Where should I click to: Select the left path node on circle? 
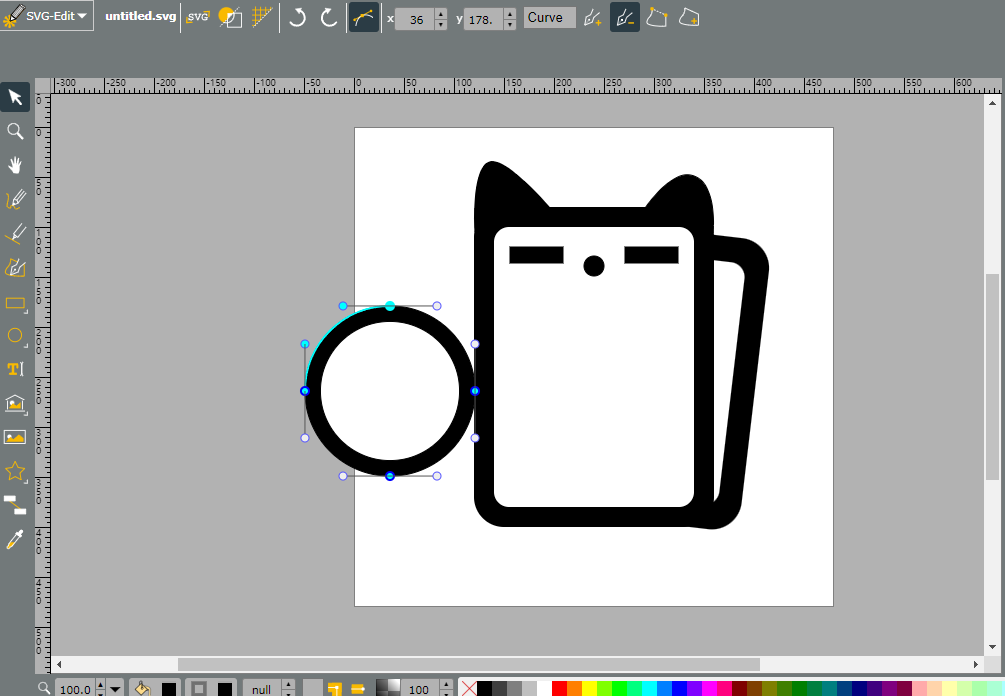coord(305,391)
